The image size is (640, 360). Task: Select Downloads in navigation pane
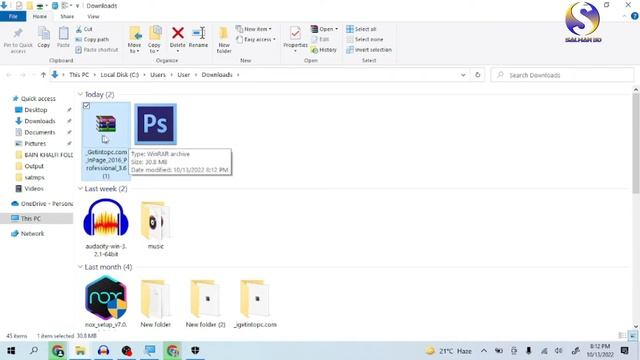(x=40, y=121)
